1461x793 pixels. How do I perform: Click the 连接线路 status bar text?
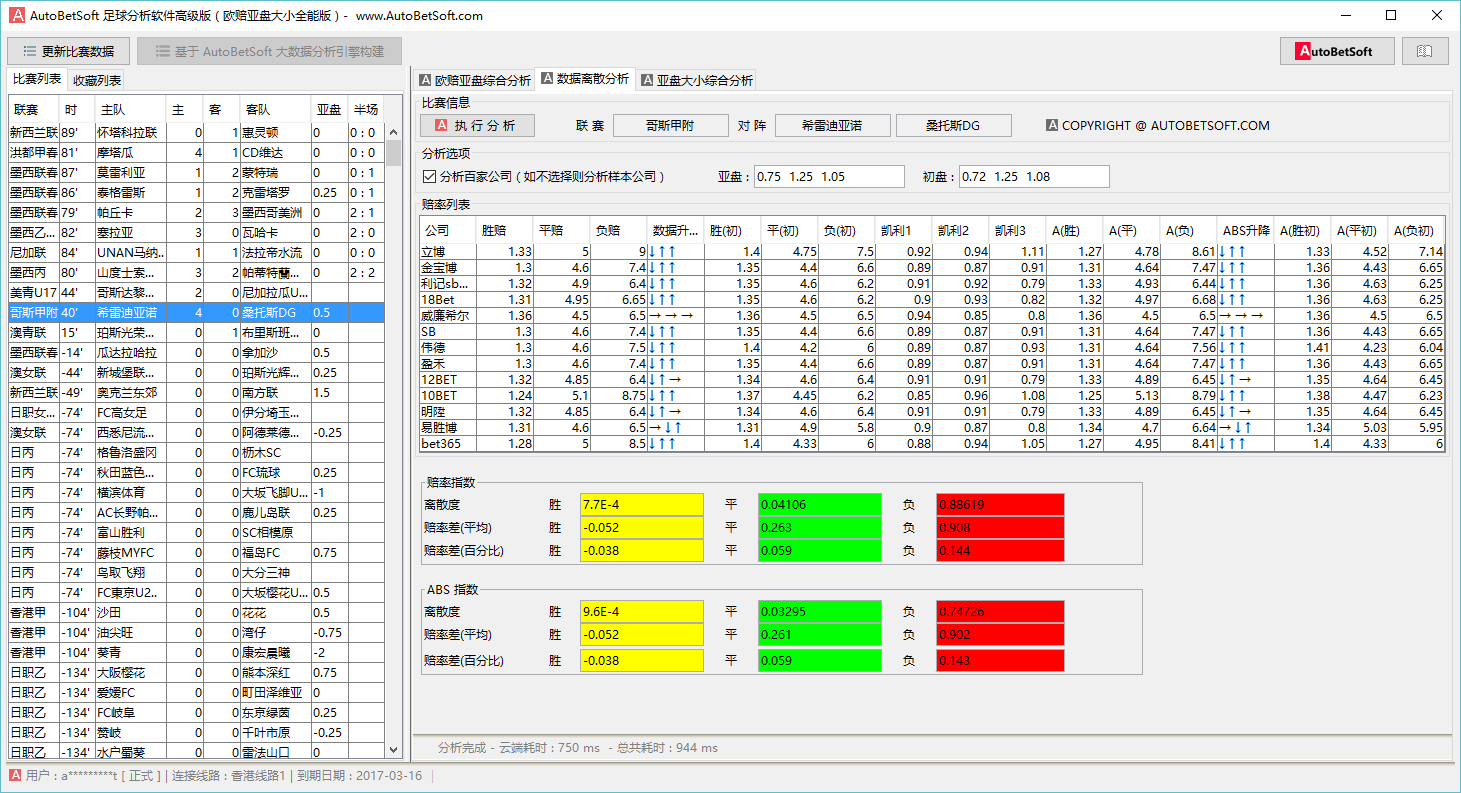[231, 776]
